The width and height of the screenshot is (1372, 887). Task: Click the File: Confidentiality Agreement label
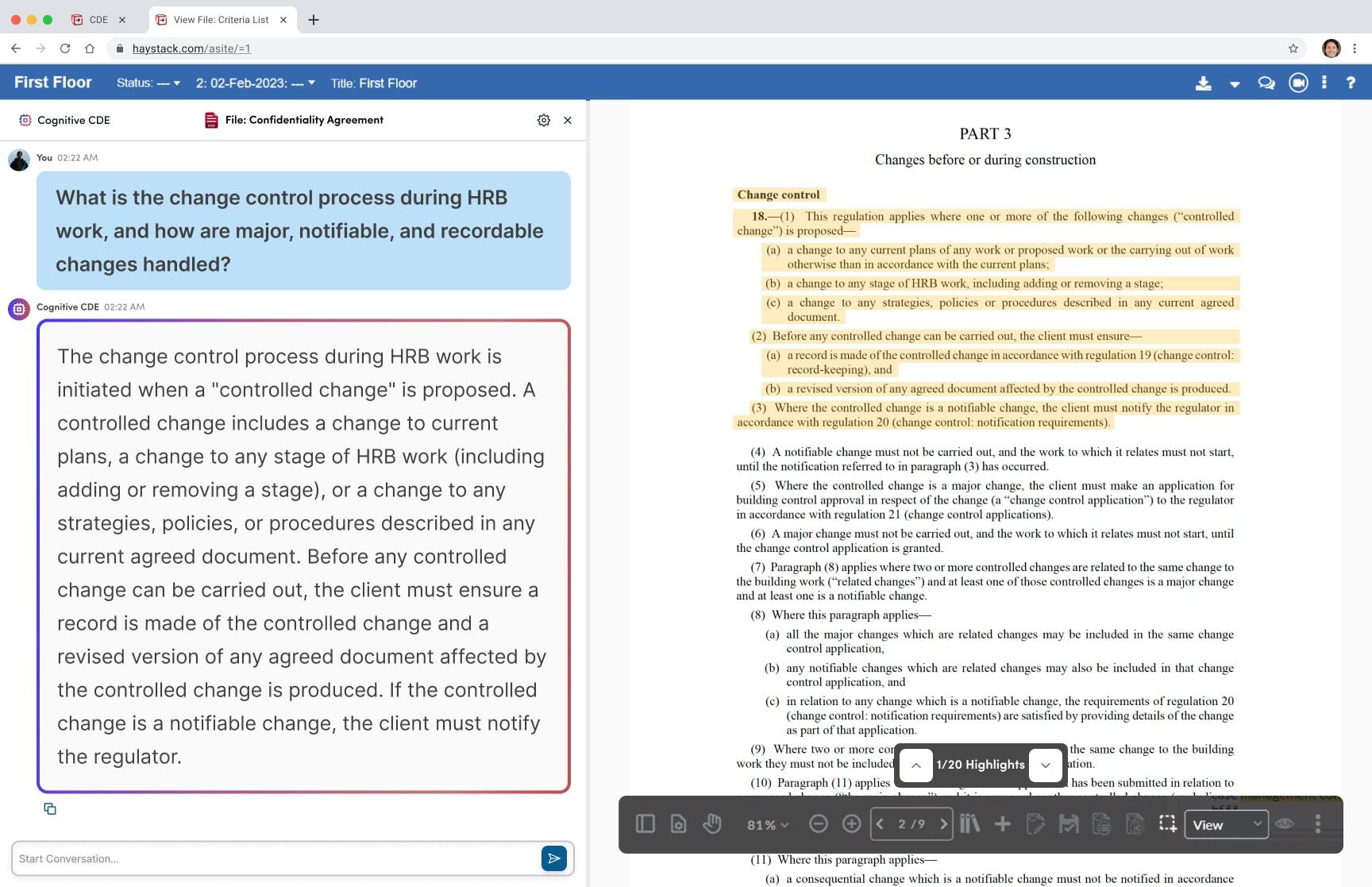coord(304,120)
